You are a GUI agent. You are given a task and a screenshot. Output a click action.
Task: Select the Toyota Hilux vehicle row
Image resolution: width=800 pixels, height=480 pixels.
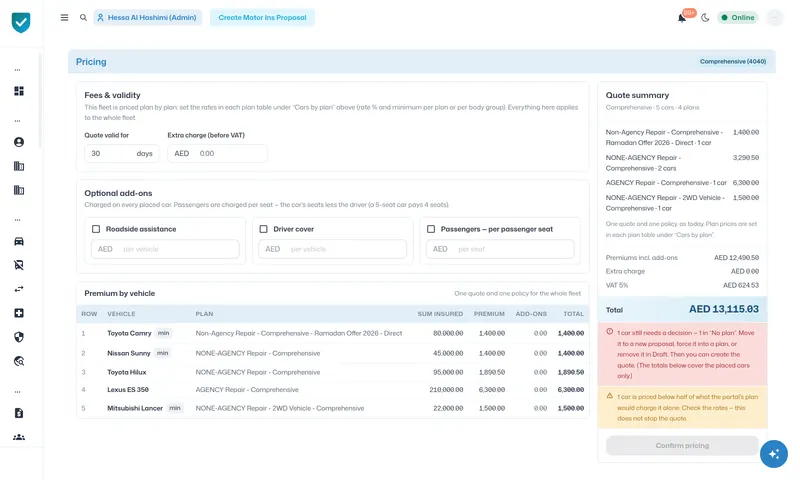[333, 372]
